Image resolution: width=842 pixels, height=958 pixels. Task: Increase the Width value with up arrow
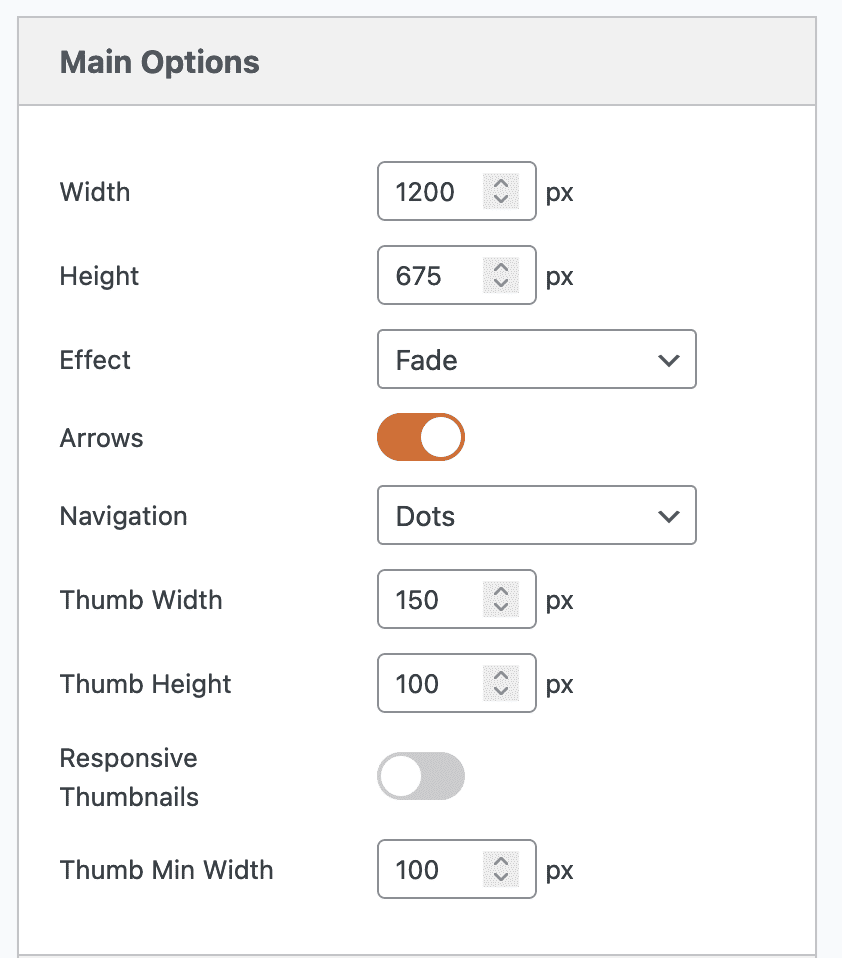click(x=501, y=183)
